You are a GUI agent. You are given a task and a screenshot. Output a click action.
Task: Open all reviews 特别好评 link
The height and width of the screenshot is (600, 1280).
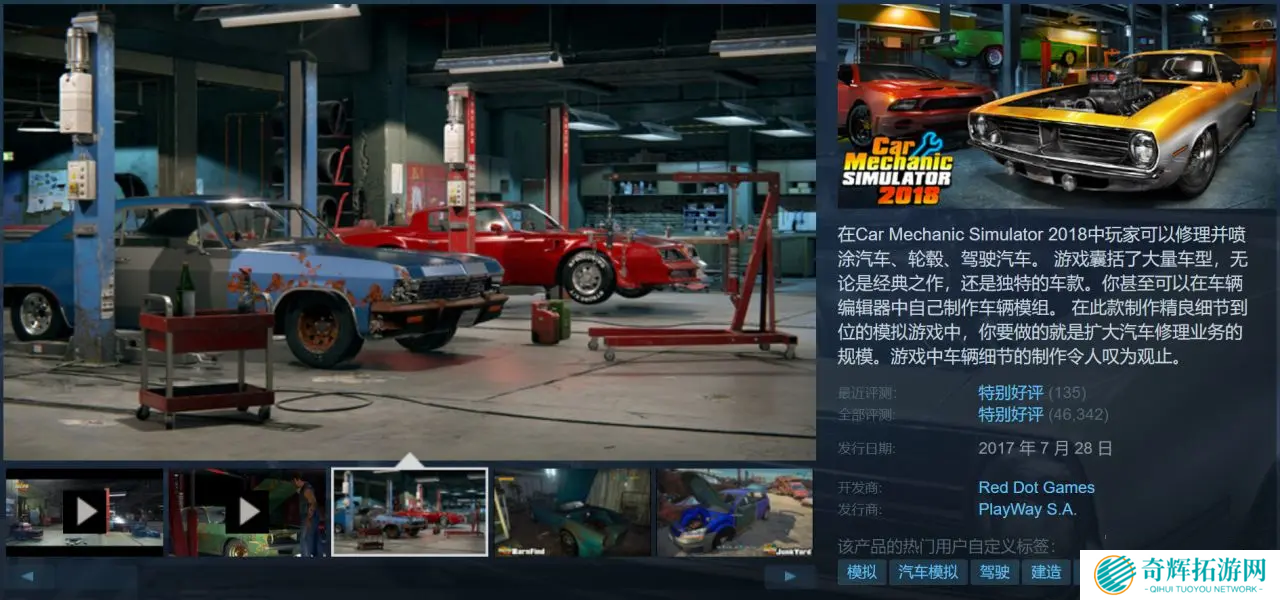1010,414
